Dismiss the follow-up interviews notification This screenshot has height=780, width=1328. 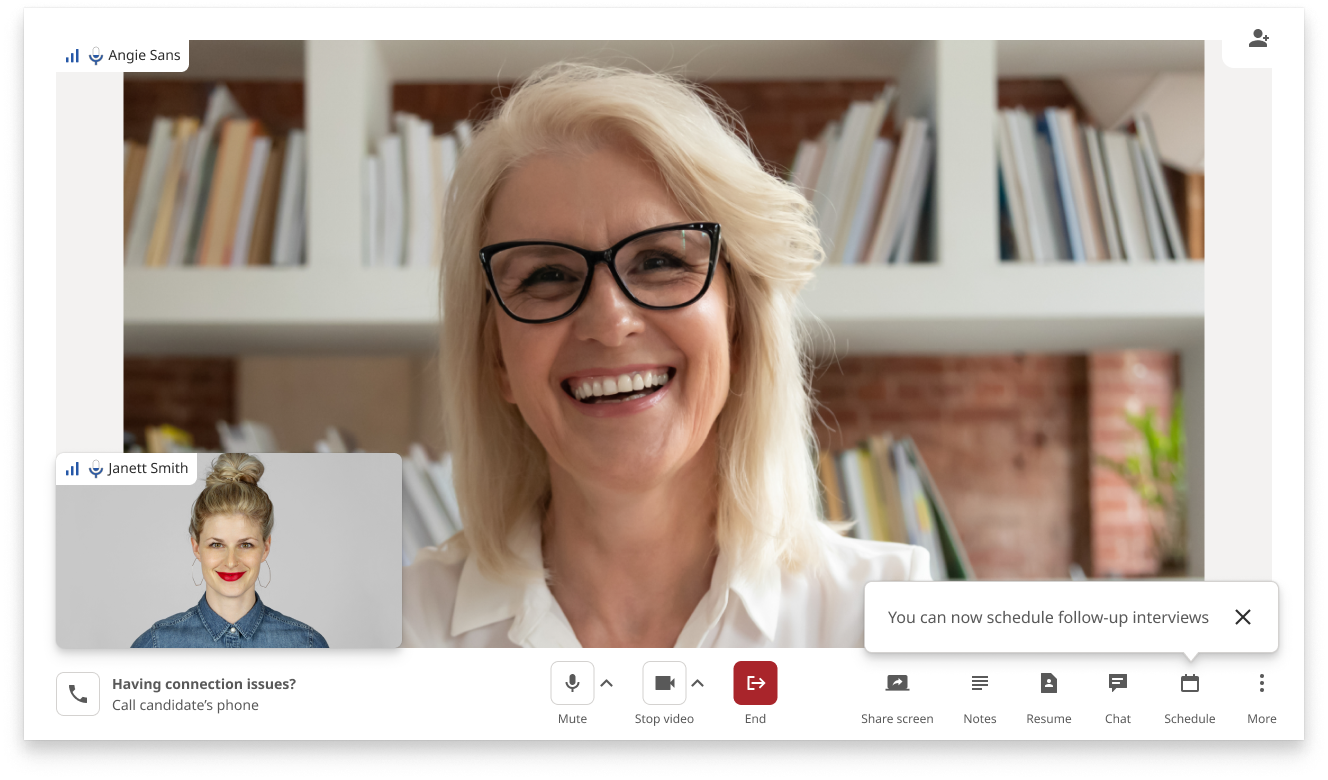[1243, 617]
